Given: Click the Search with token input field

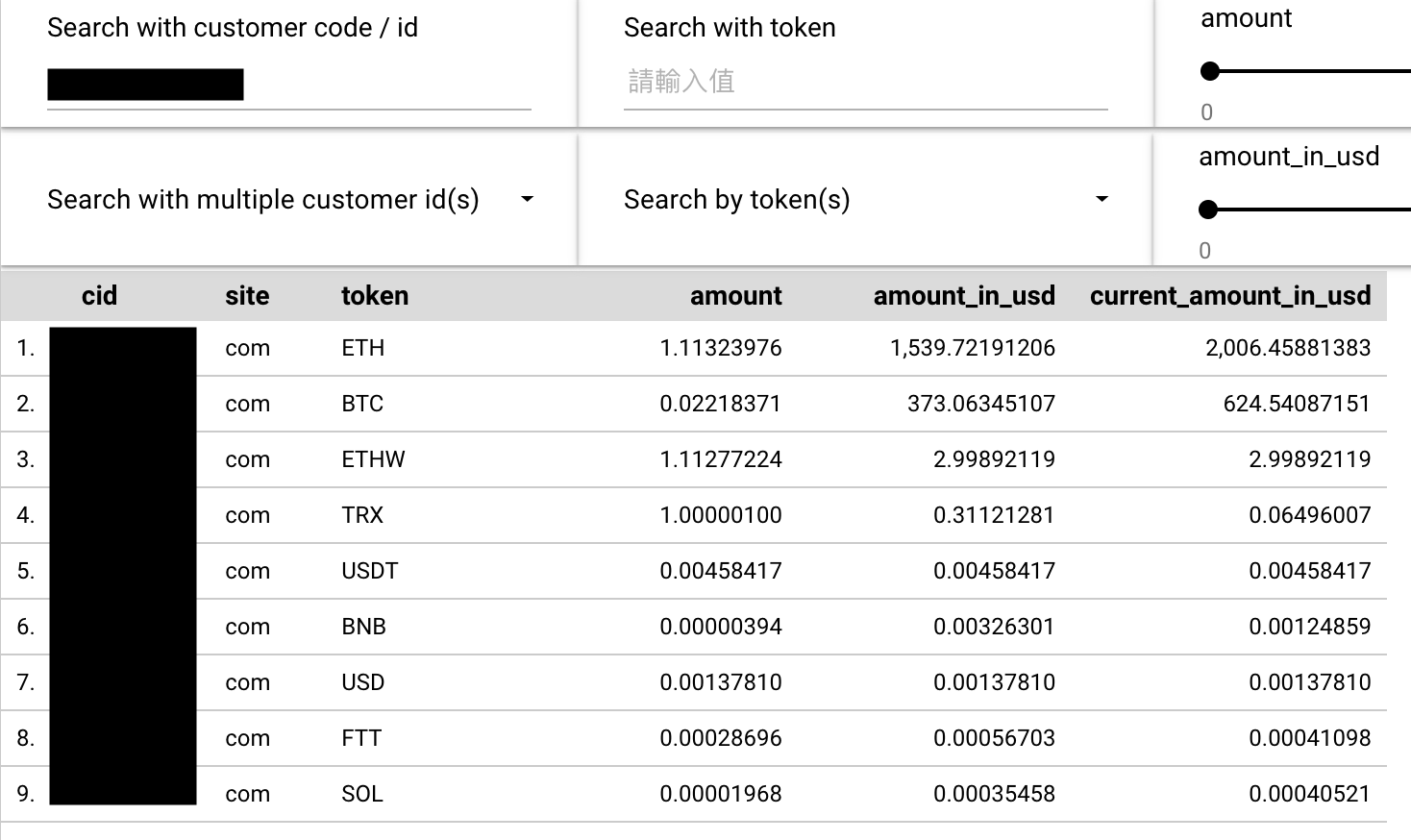Looking at the screenshot, I should 865,82.
